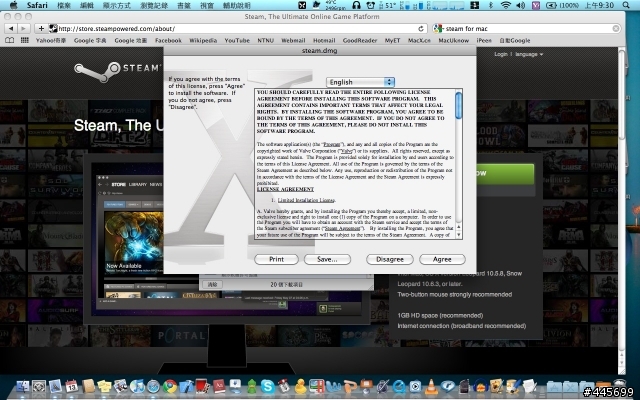Open the Wikipedia bookmark
Viewport: 640px width, 400px height.
coord(203,40)
